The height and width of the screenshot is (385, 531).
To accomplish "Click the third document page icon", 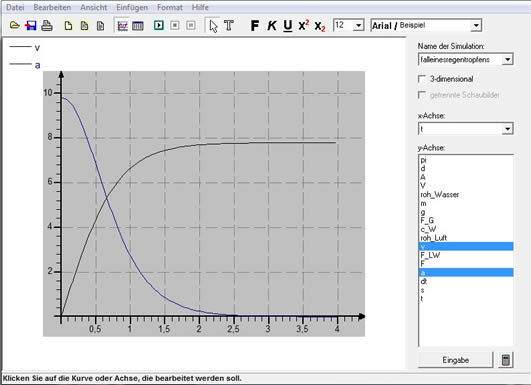I will point(100,26).
